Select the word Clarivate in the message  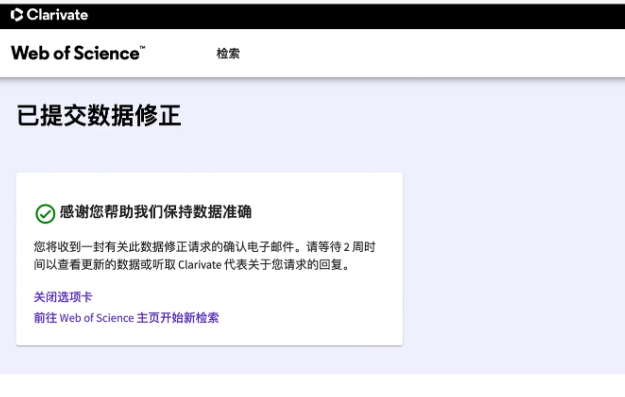click(x=200, y=265)
